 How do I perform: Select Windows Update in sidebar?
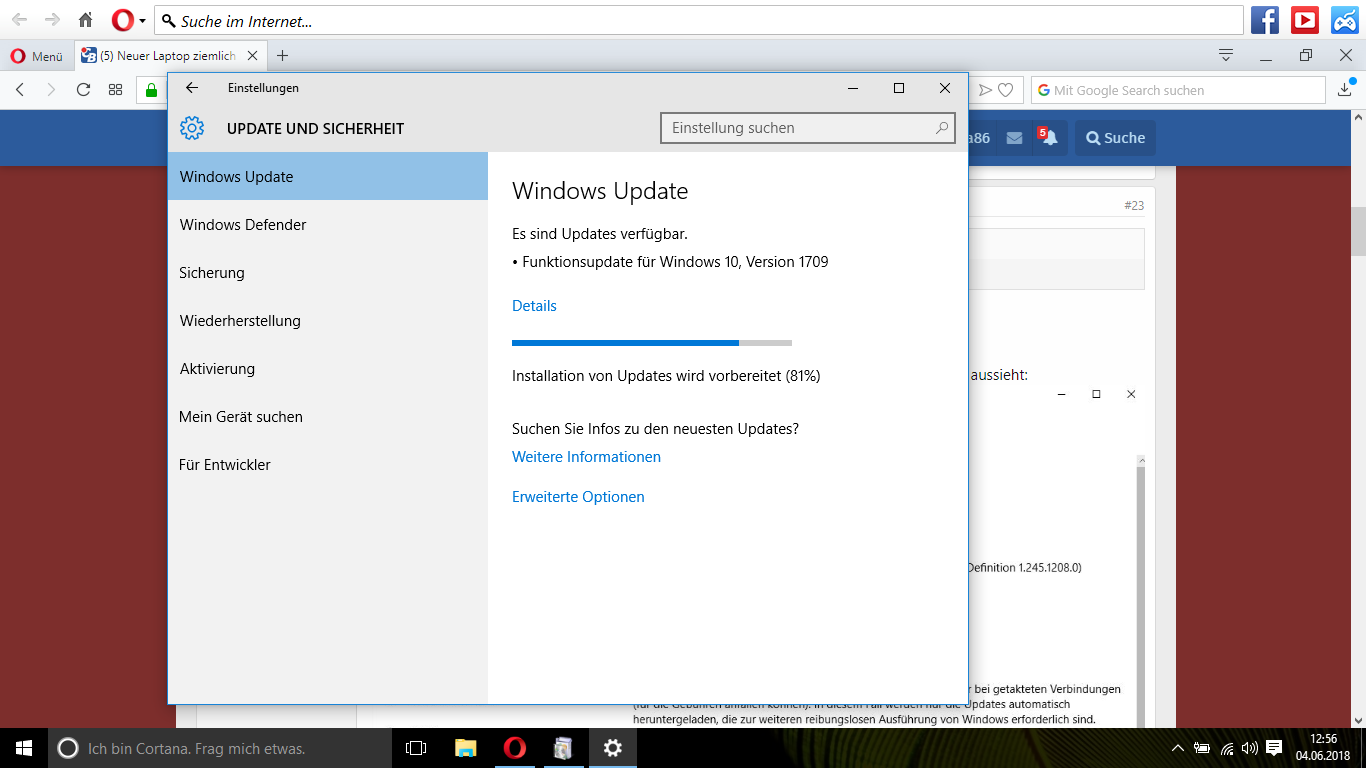point(328,176)
